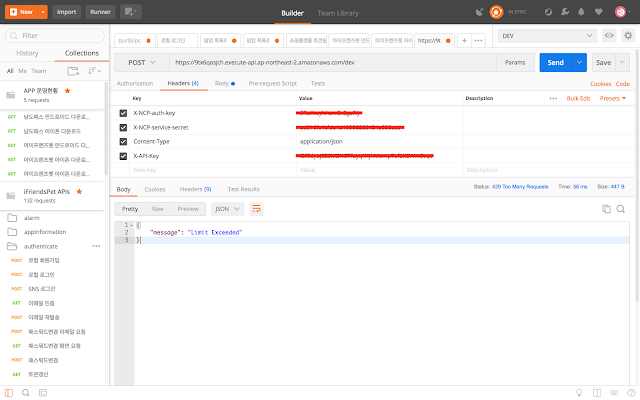Switch to the Collections tab
The width and height of the screenshot is (640, 400).
tap(82, 53)
